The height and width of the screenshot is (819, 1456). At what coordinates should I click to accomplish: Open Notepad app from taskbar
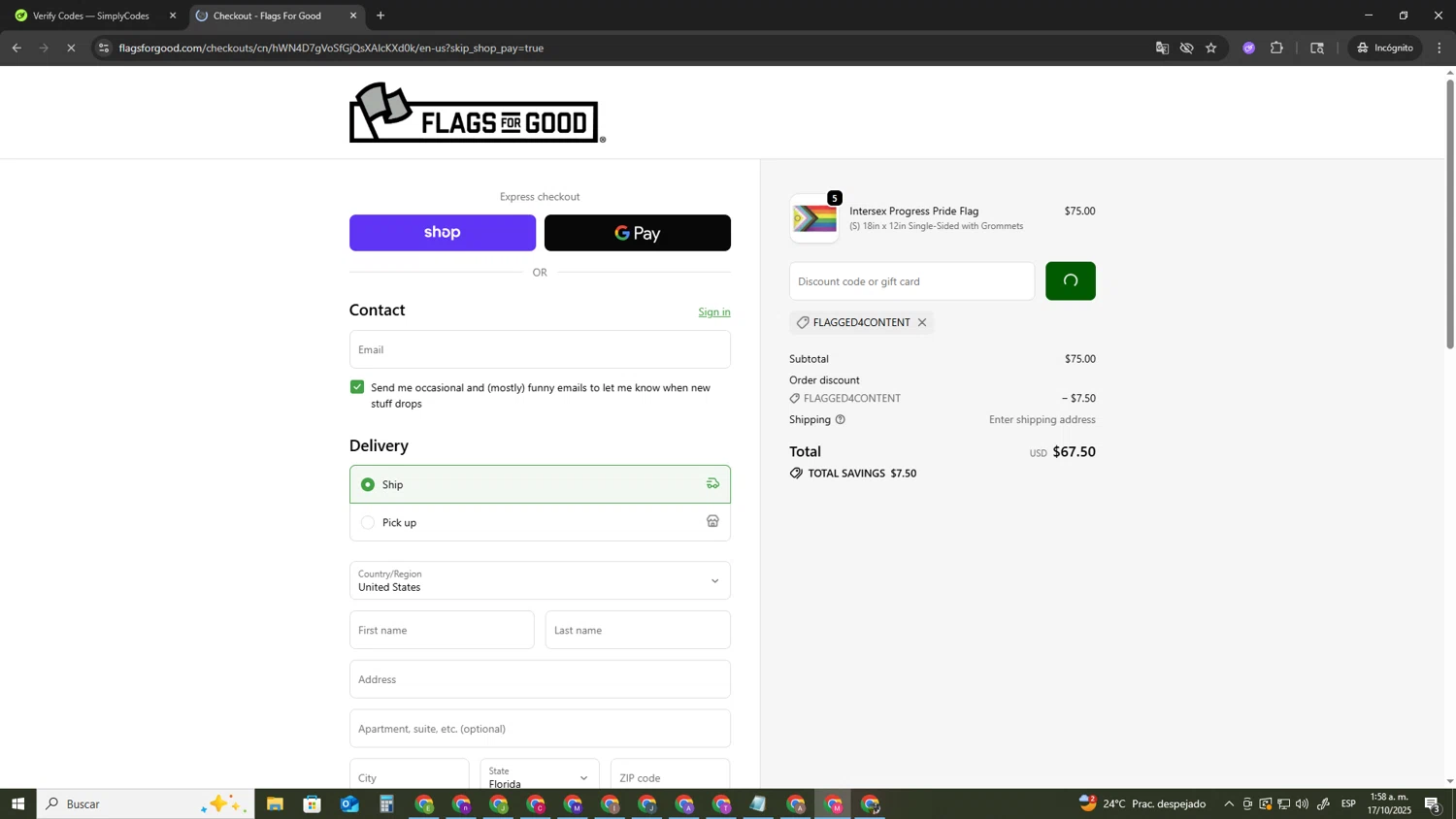point(758,804)
